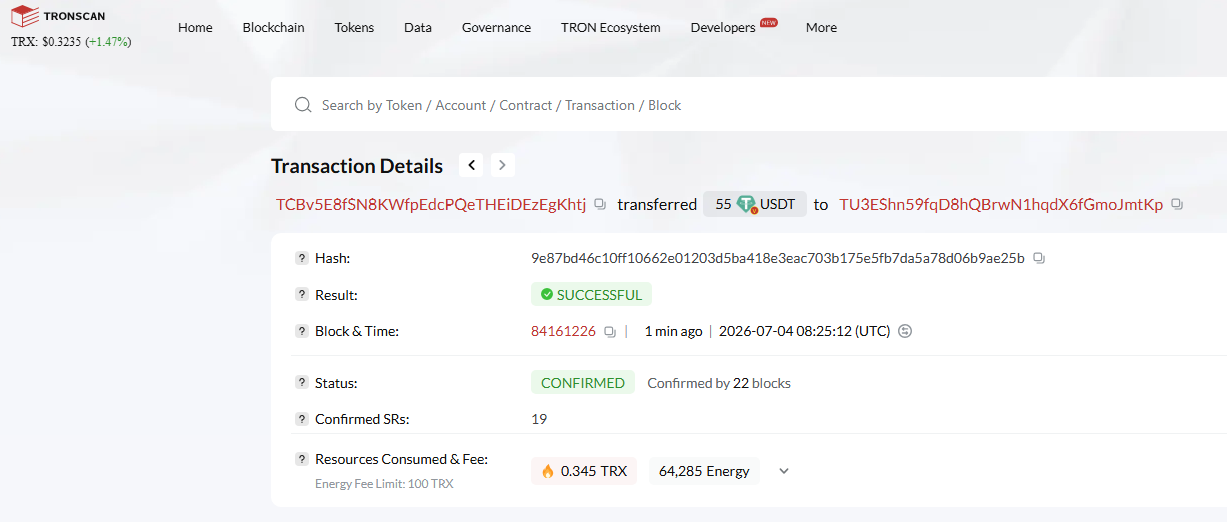Click the 0.345 TRX burn badge
This screenshot has height=522, width=1227.
pyautogui.click(x=584, y=471)
